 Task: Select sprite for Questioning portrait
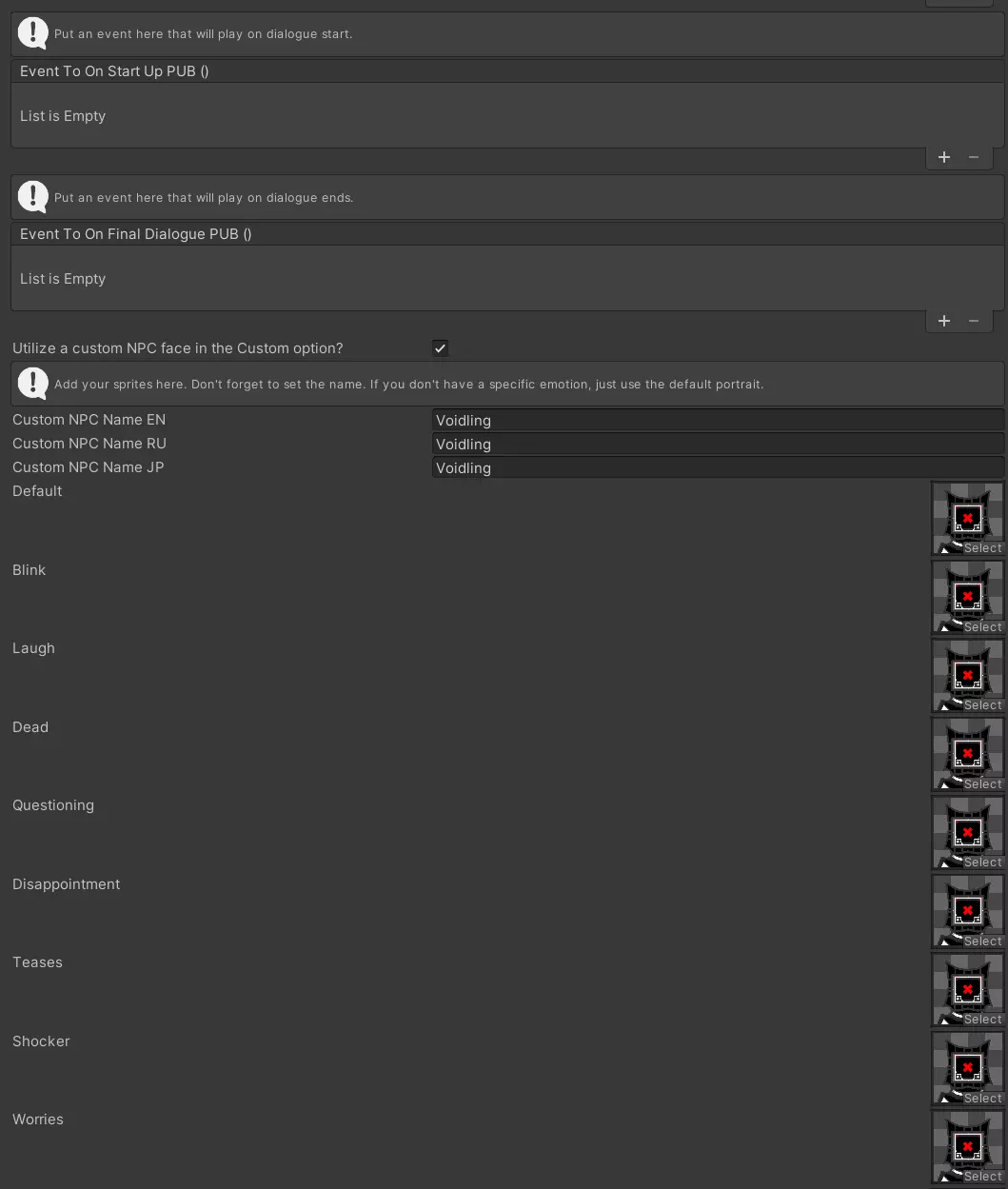[982, 862]
